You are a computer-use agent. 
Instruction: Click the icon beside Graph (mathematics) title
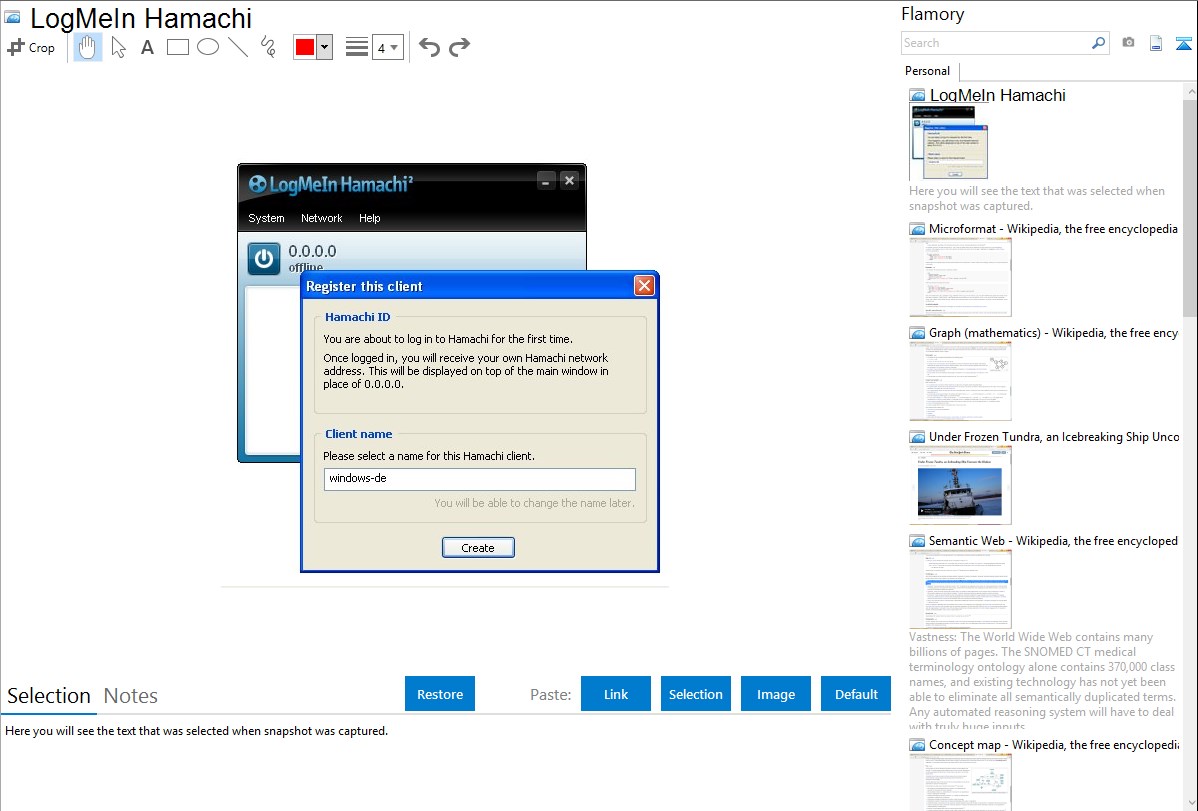917,333
